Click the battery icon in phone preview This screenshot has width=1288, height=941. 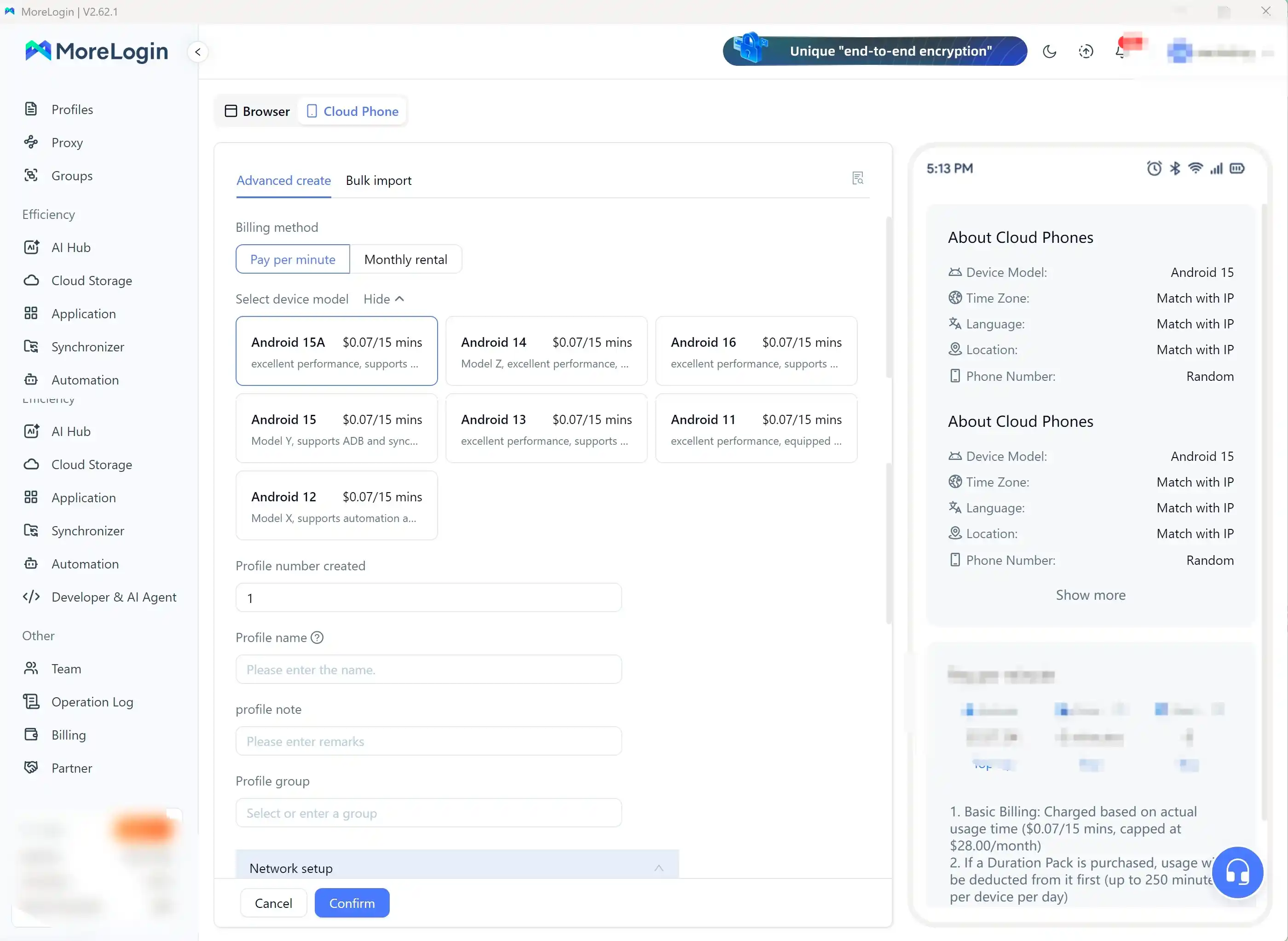pyautogui.click(x=1237, y=169)
